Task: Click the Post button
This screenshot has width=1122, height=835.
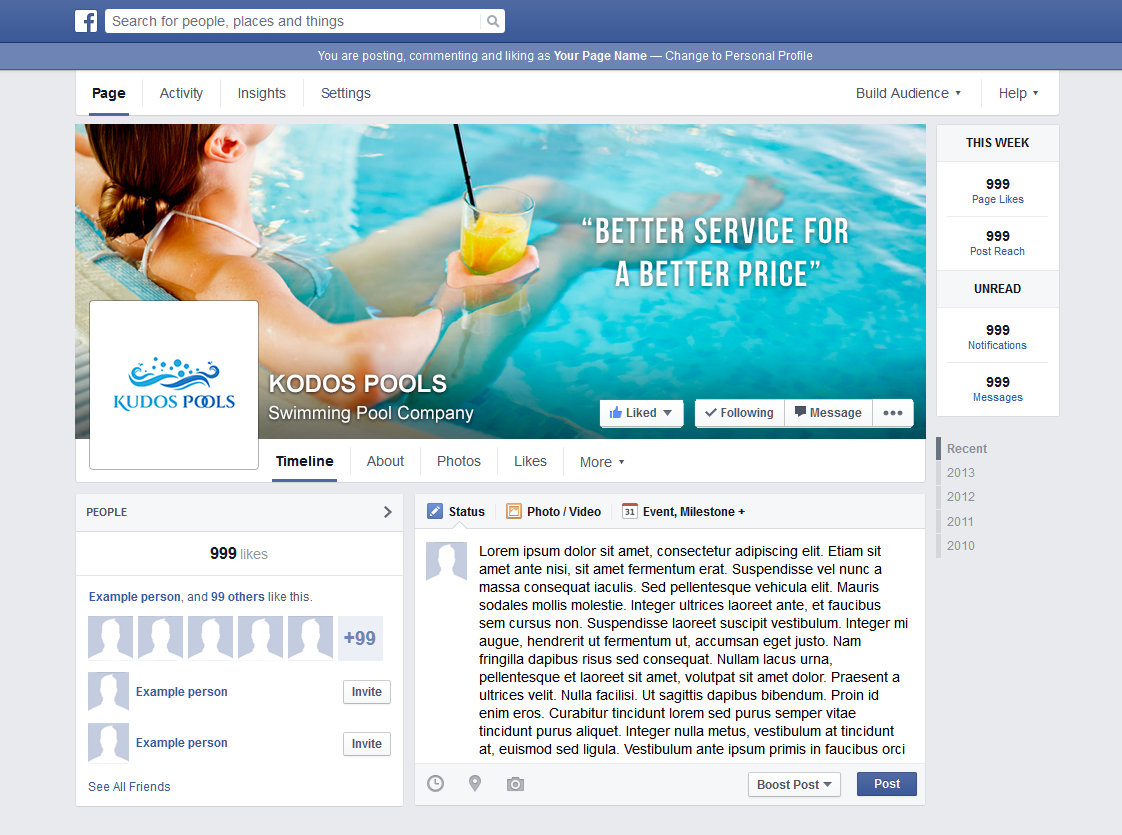Action: 886,784
